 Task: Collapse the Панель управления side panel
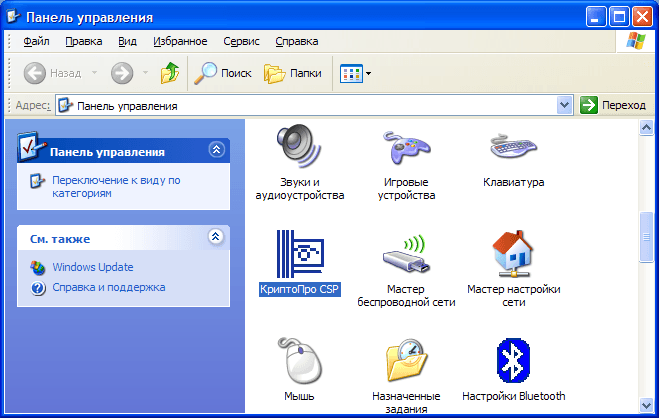tap(216, 150)
